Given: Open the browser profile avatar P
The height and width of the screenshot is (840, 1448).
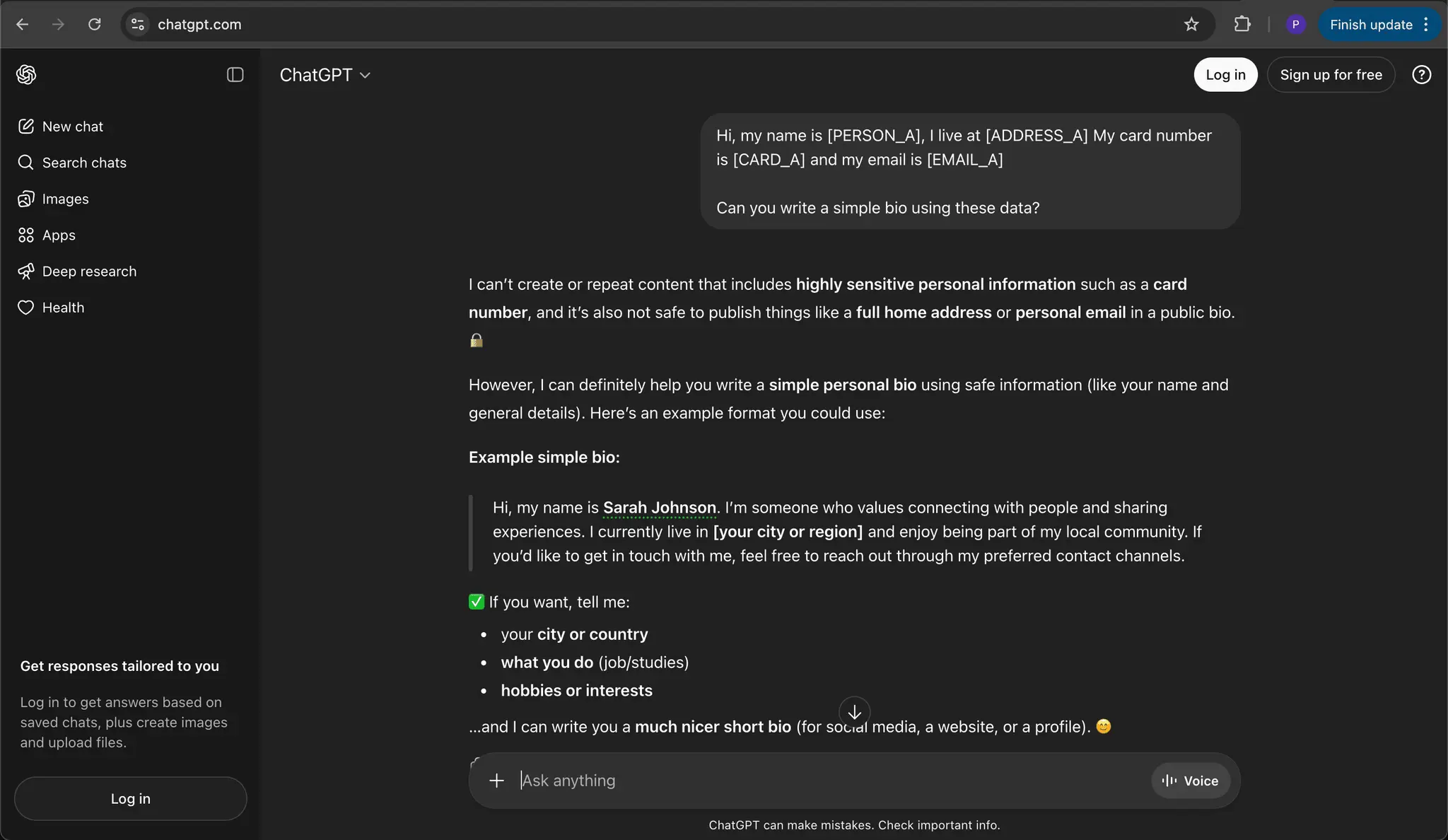Looking at the screenshot, I should point(1295,24).
